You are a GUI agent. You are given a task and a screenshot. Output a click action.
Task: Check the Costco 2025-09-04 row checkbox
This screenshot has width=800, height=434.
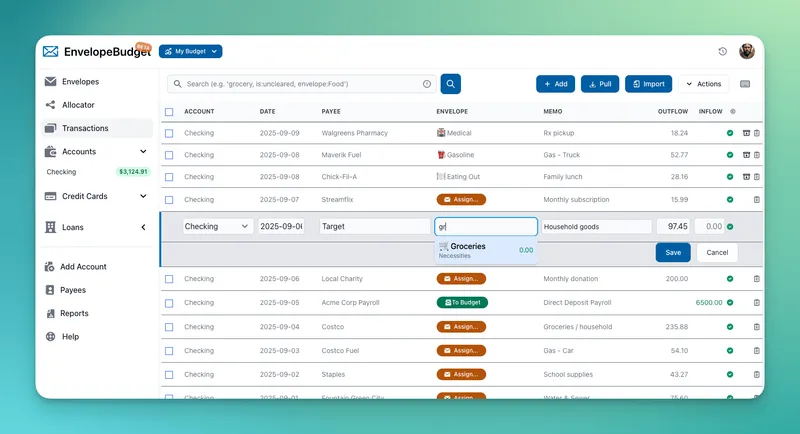169,327
